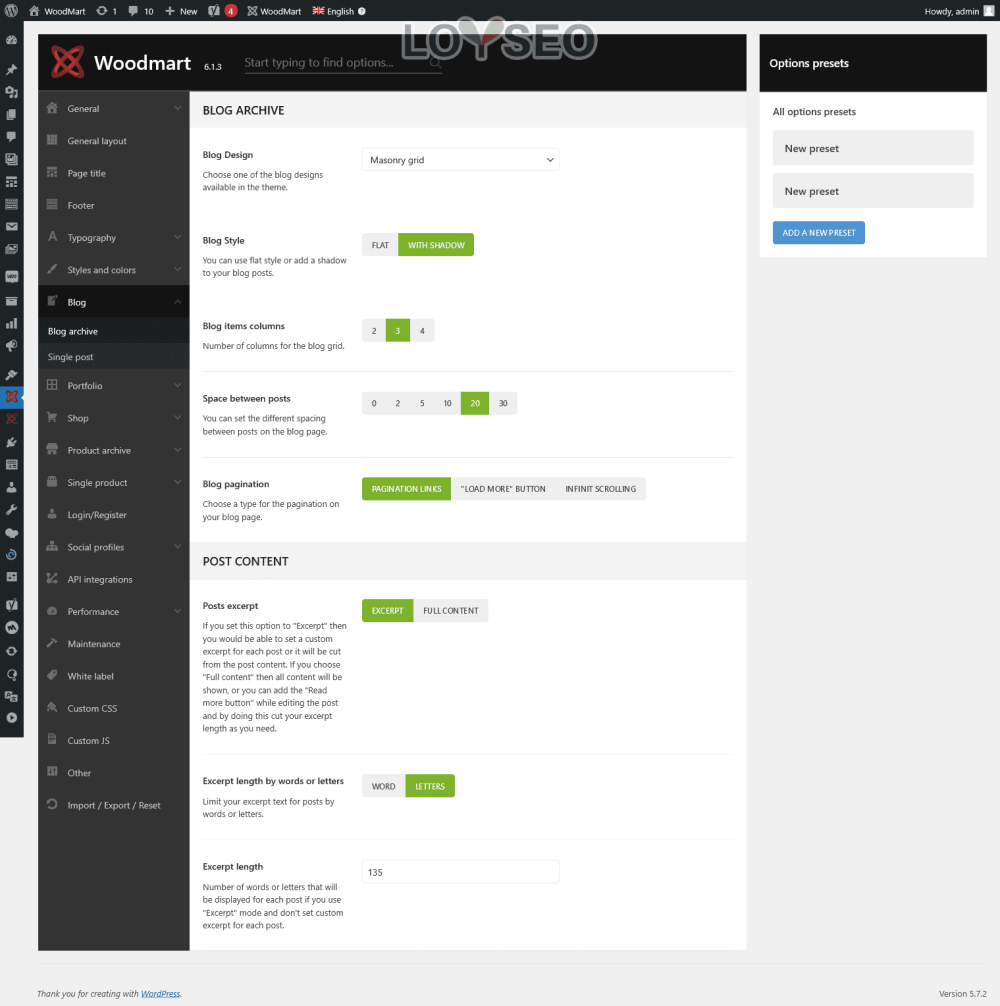Select the Single post submenu item
The image size is (1000, 1006).
114,357
